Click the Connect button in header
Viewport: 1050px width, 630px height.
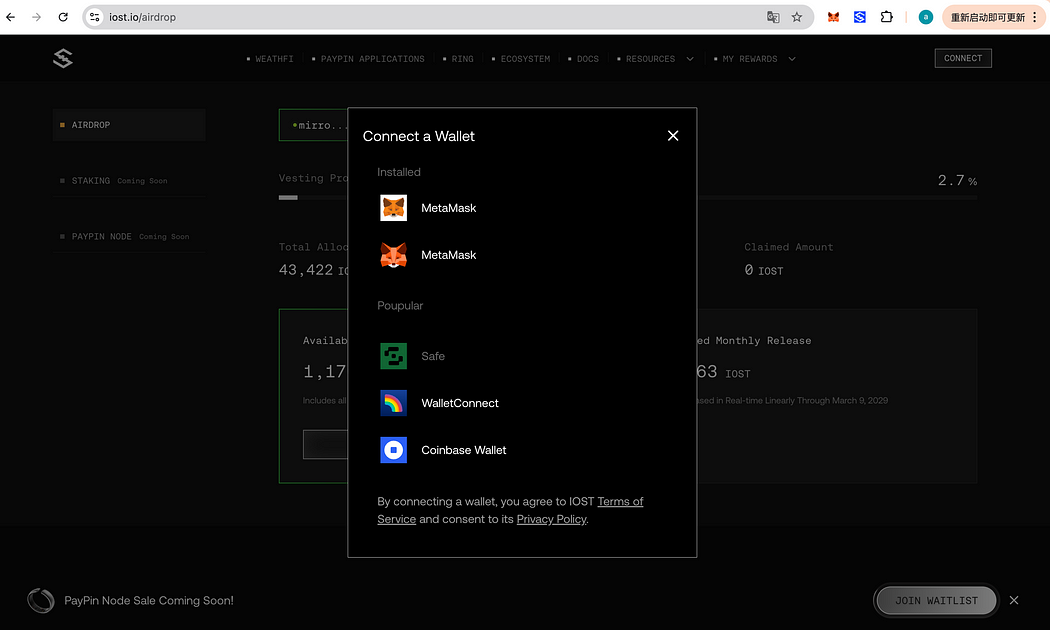coord(963,58)
